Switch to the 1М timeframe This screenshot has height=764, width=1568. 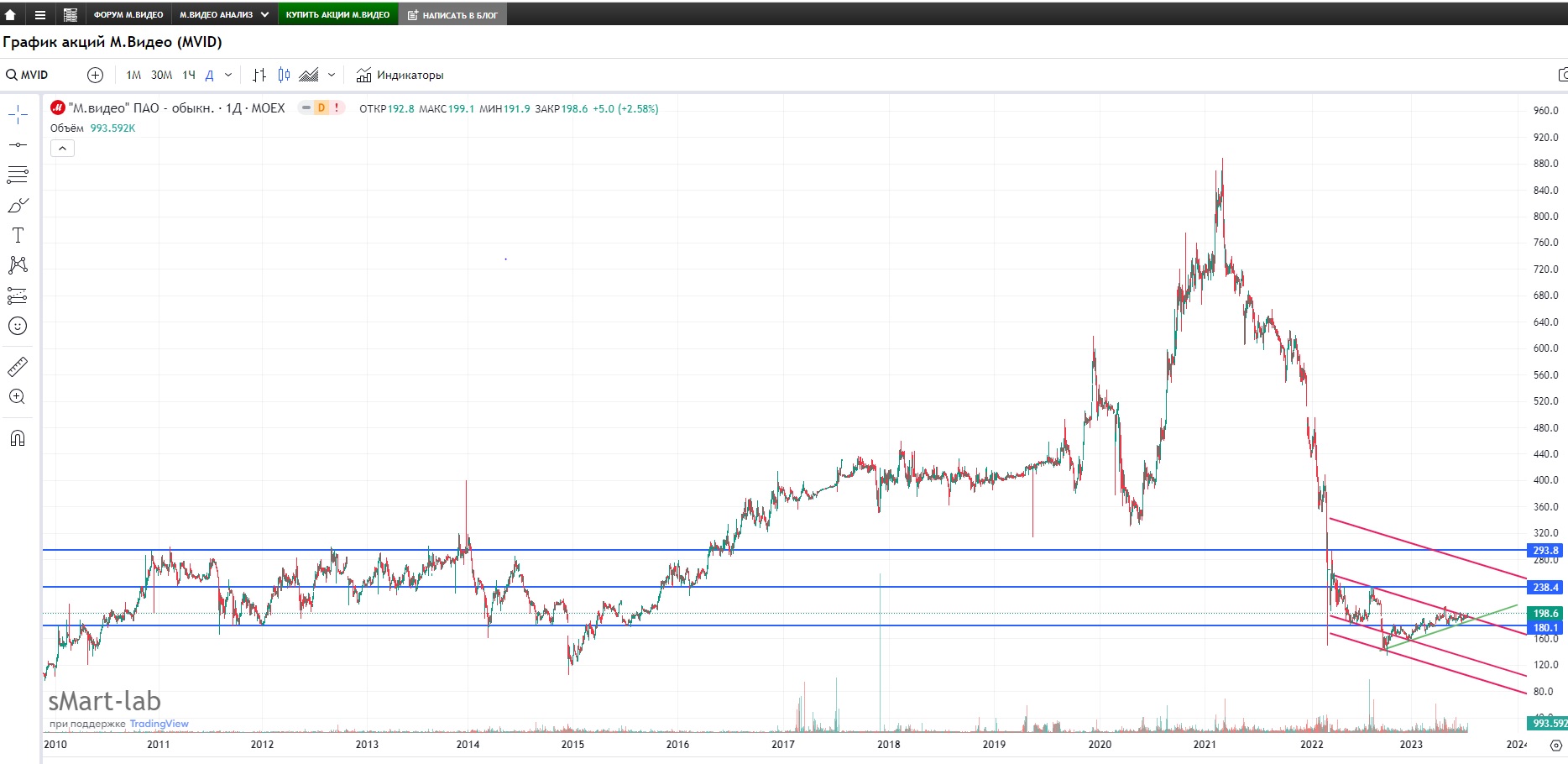(x=133, y=75)
